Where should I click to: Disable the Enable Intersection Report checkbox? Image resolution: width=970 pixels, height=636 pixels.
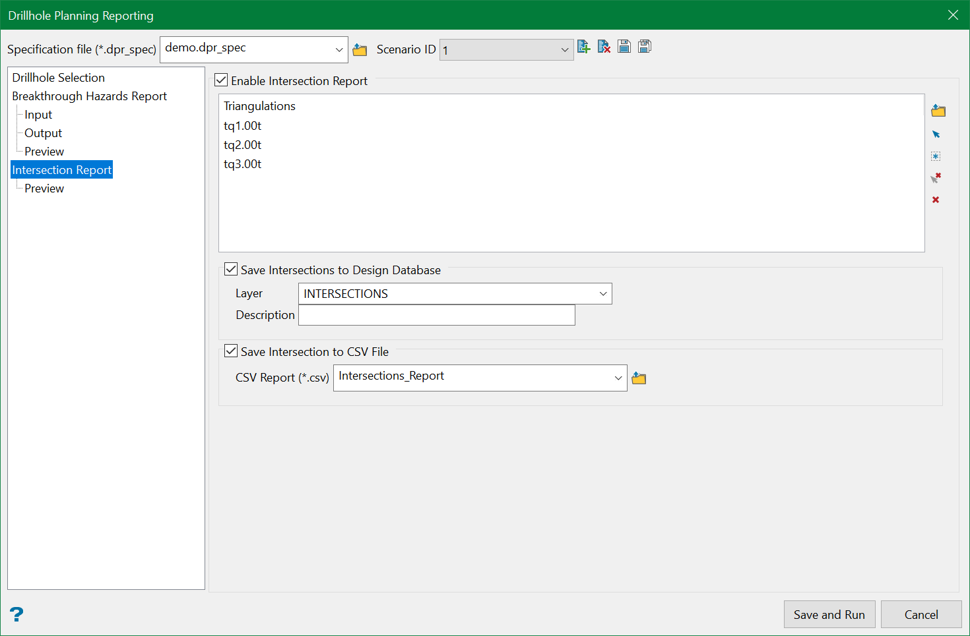221,81
